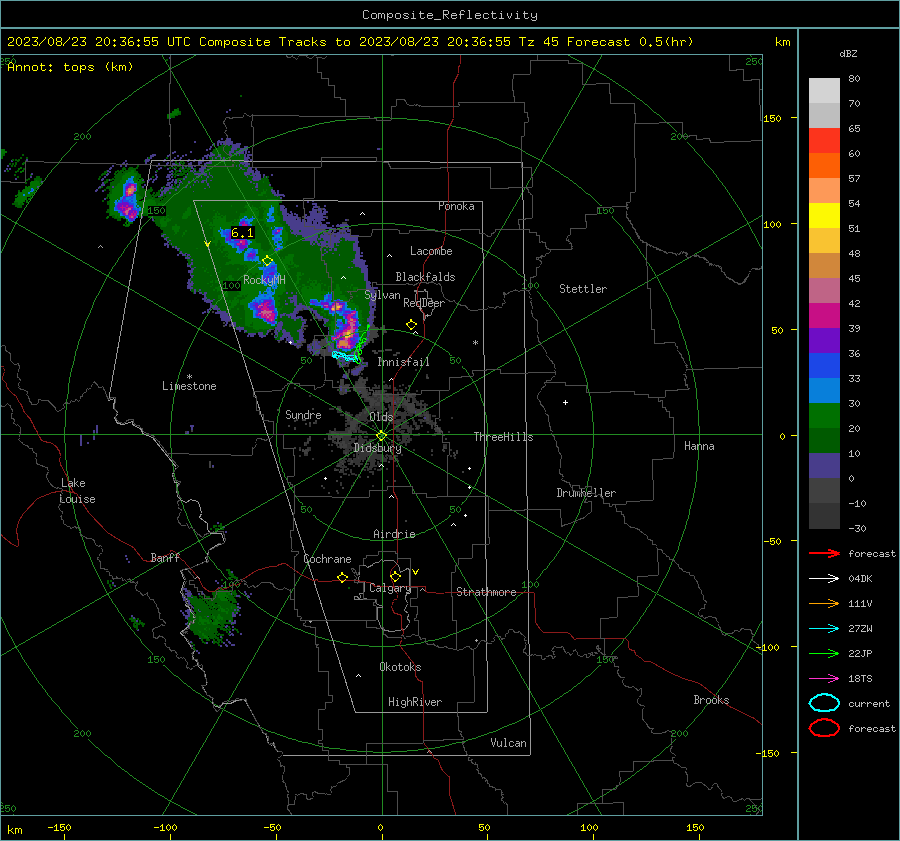Click the Strathmore label
This screenshot has width=900, height=841.
(486, 592)
